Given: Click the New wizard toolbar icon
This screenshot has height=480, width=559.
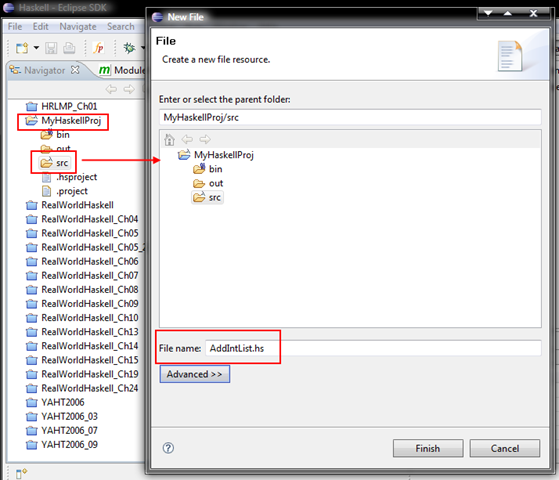Looking at the screenshot, I should (x=22, y=48).
